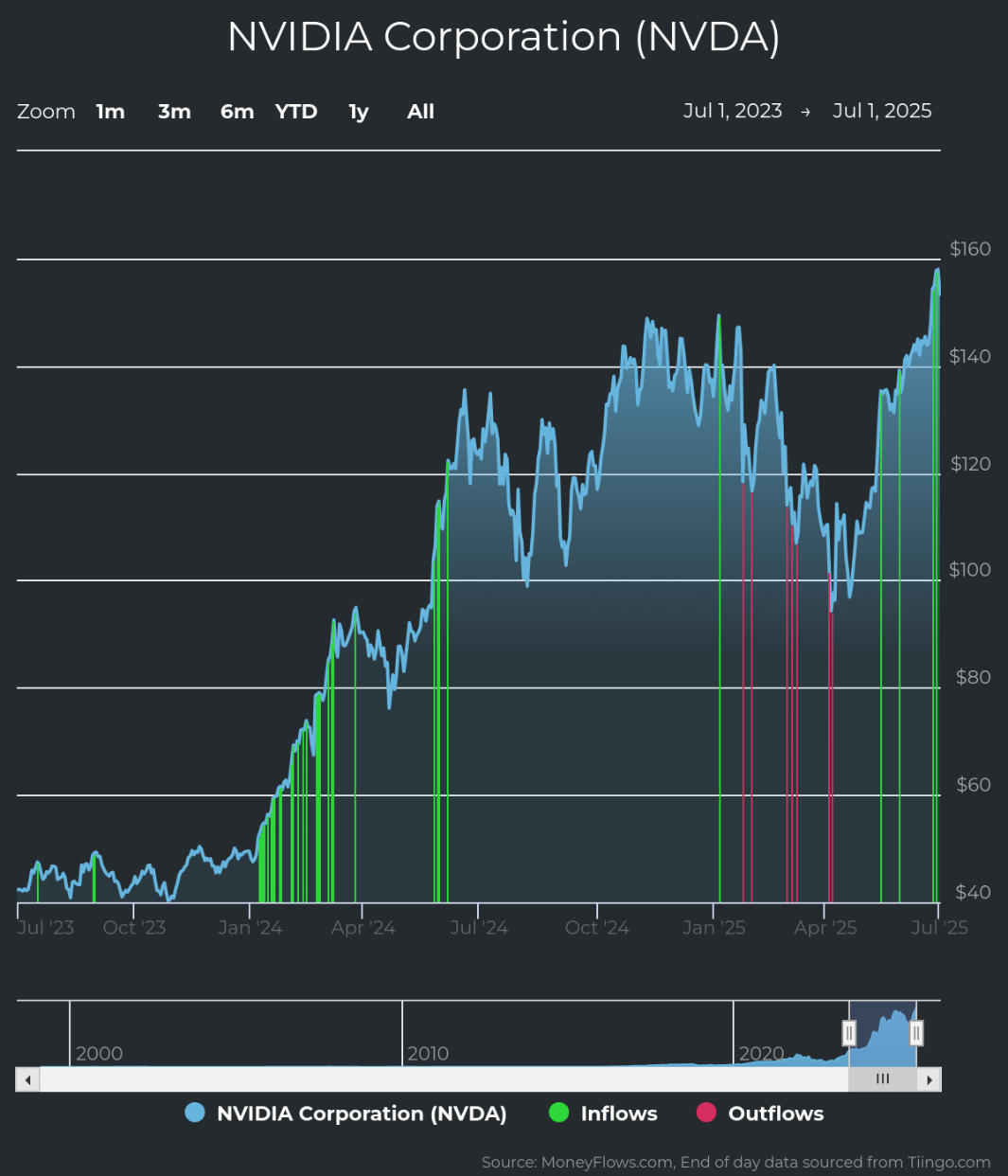Click the navigator left range handle
1008x1176 pixels.
tap(849, 1033)
